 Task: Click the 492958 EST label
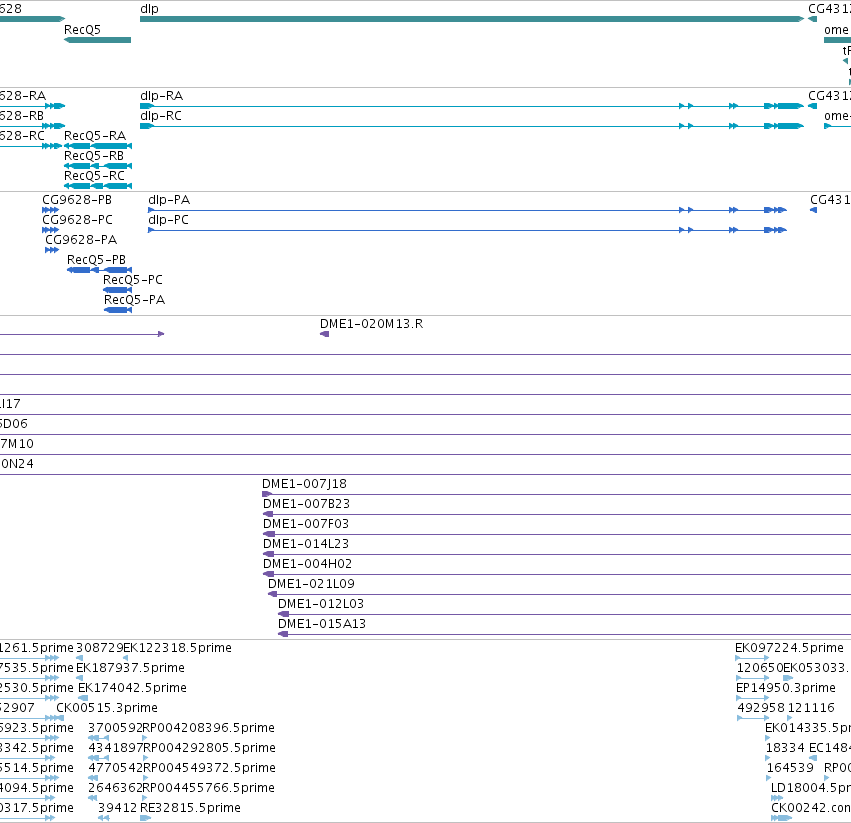pos(761,708)
